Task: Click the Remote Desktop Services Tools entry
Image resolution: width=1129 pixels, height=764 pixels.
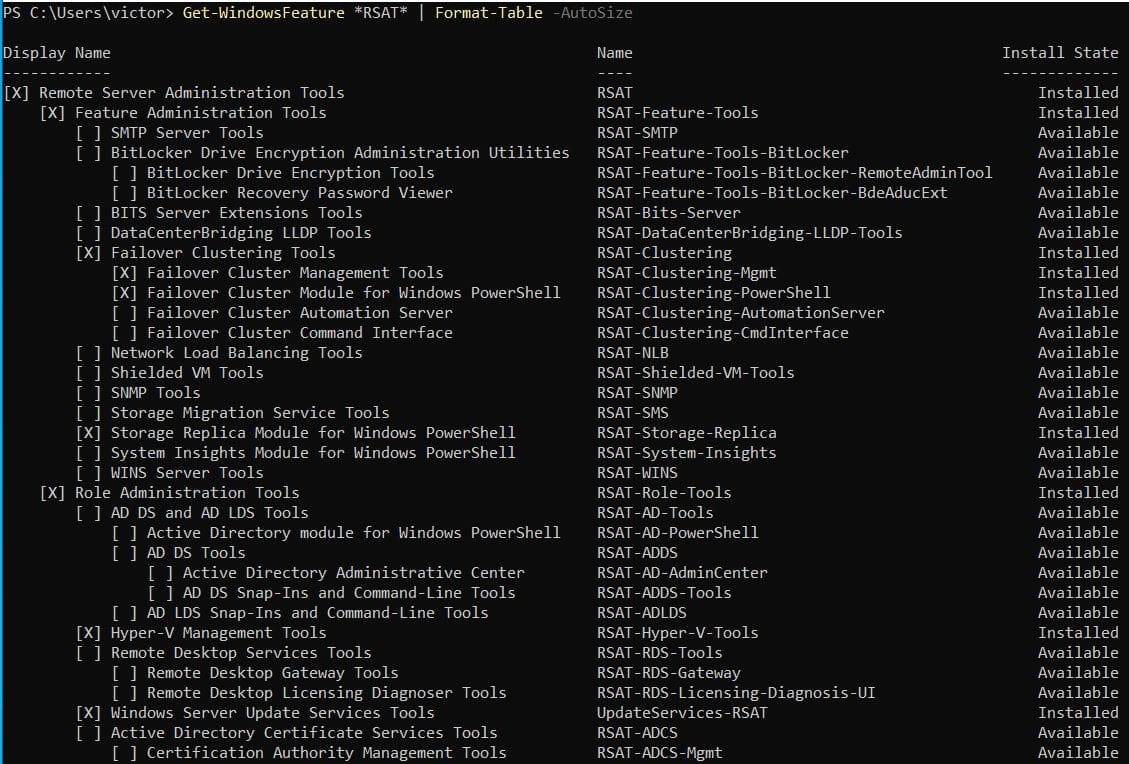Action: click(x=240, y=653)
